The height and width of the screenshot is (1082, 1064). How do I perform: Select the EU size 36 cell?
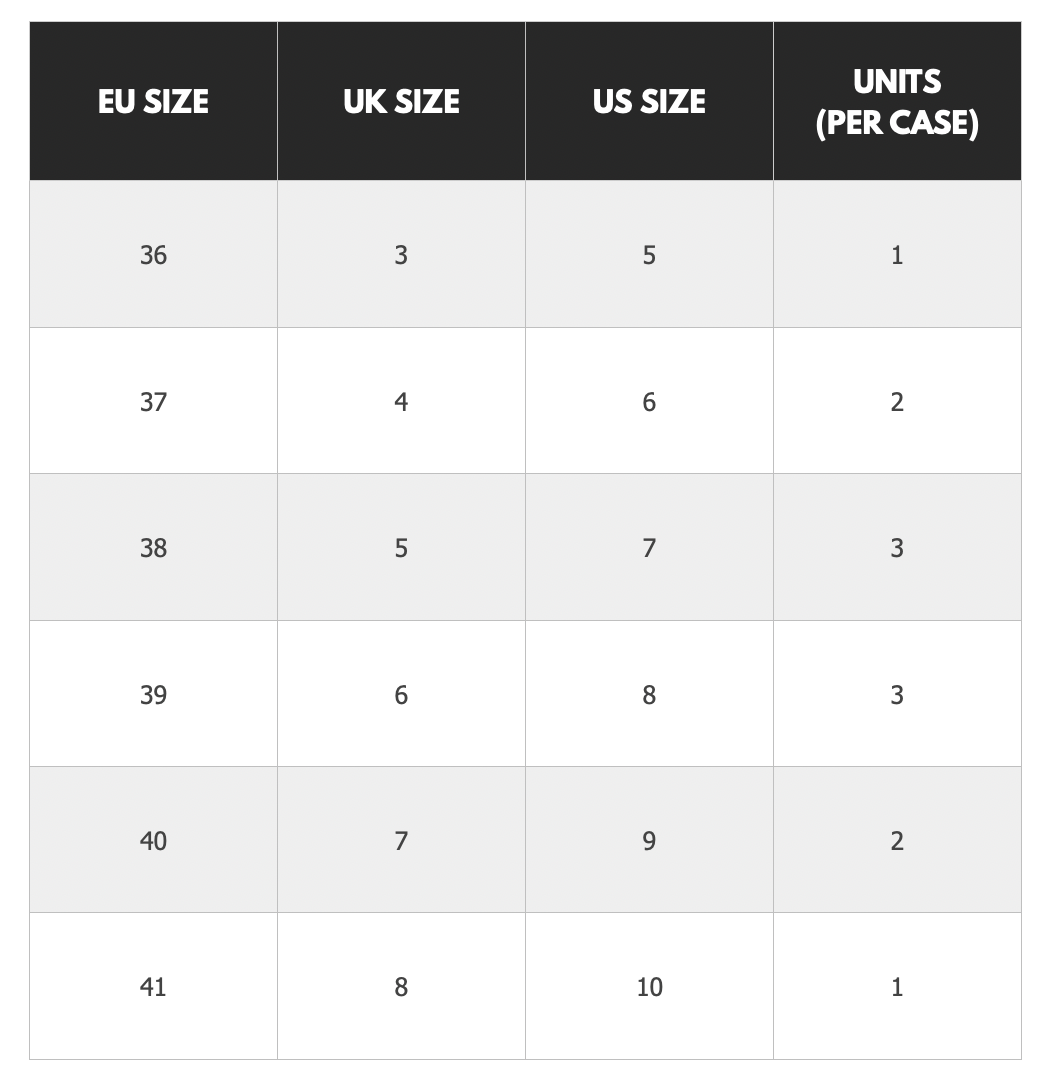(153, 255)
